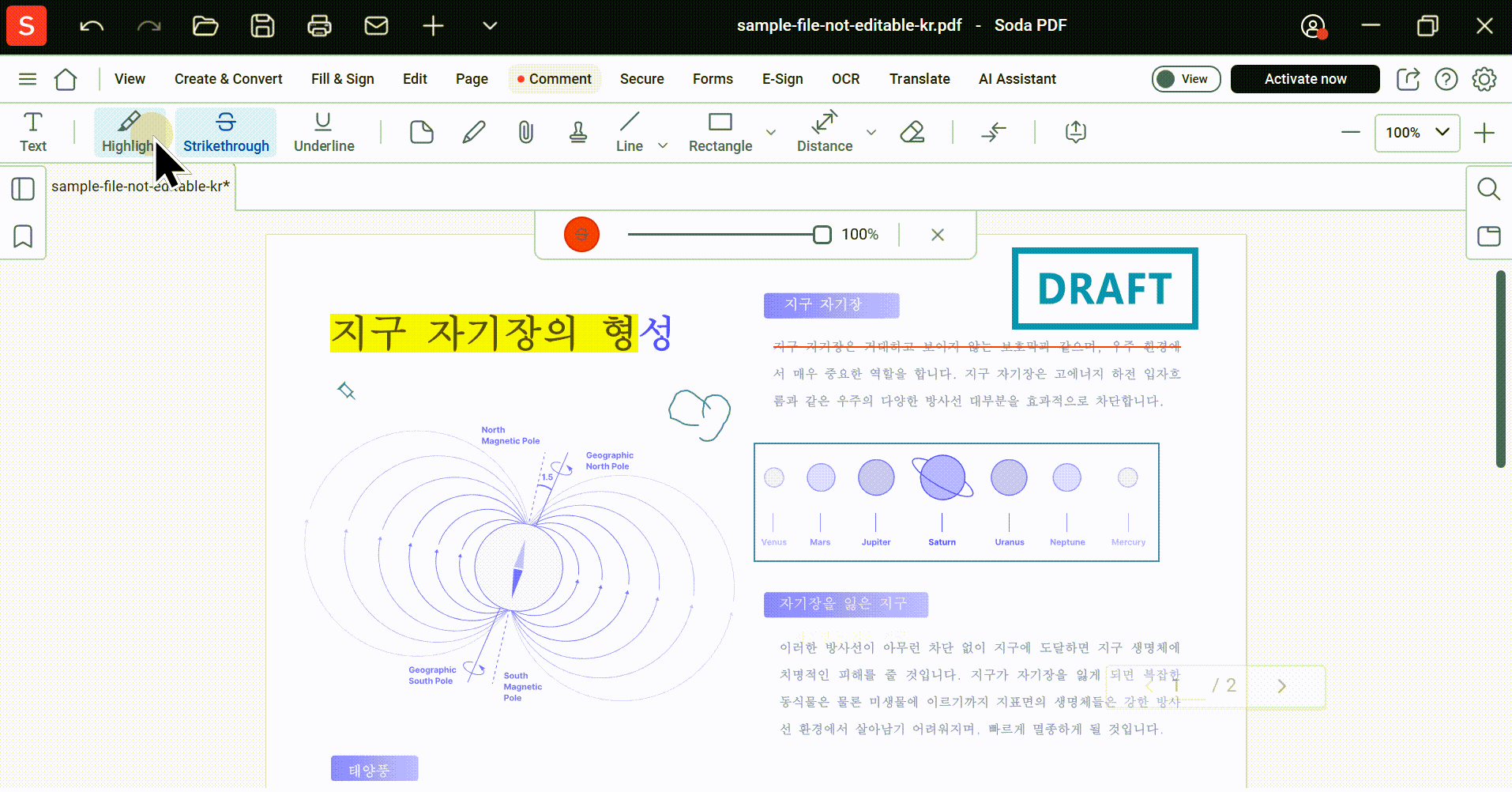Click the red strikethrough color swatch
1512x792 pixels.
pos(582,235)
